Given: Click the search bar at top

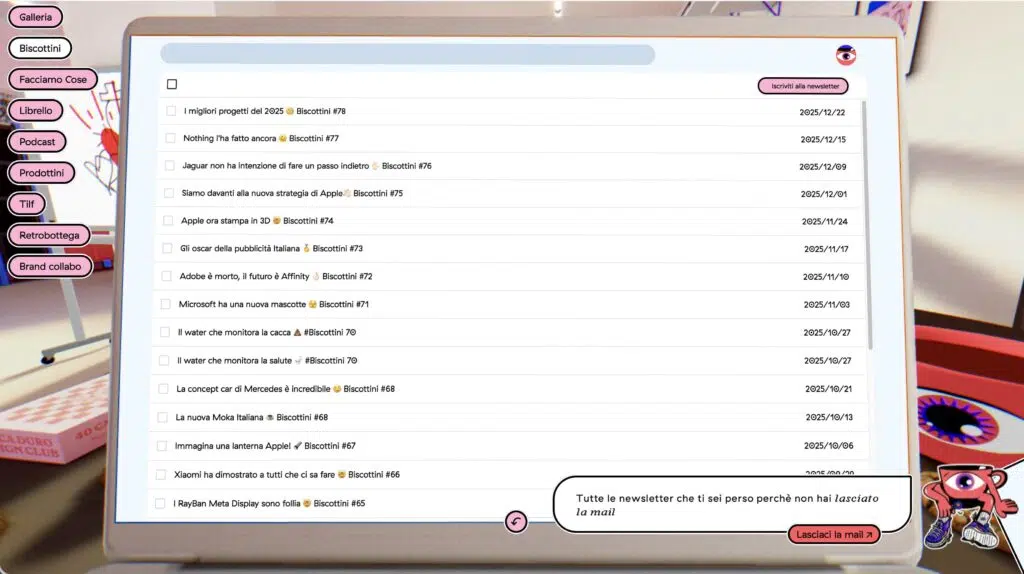Looking at the screenshot, I should [x=408, y=54].
